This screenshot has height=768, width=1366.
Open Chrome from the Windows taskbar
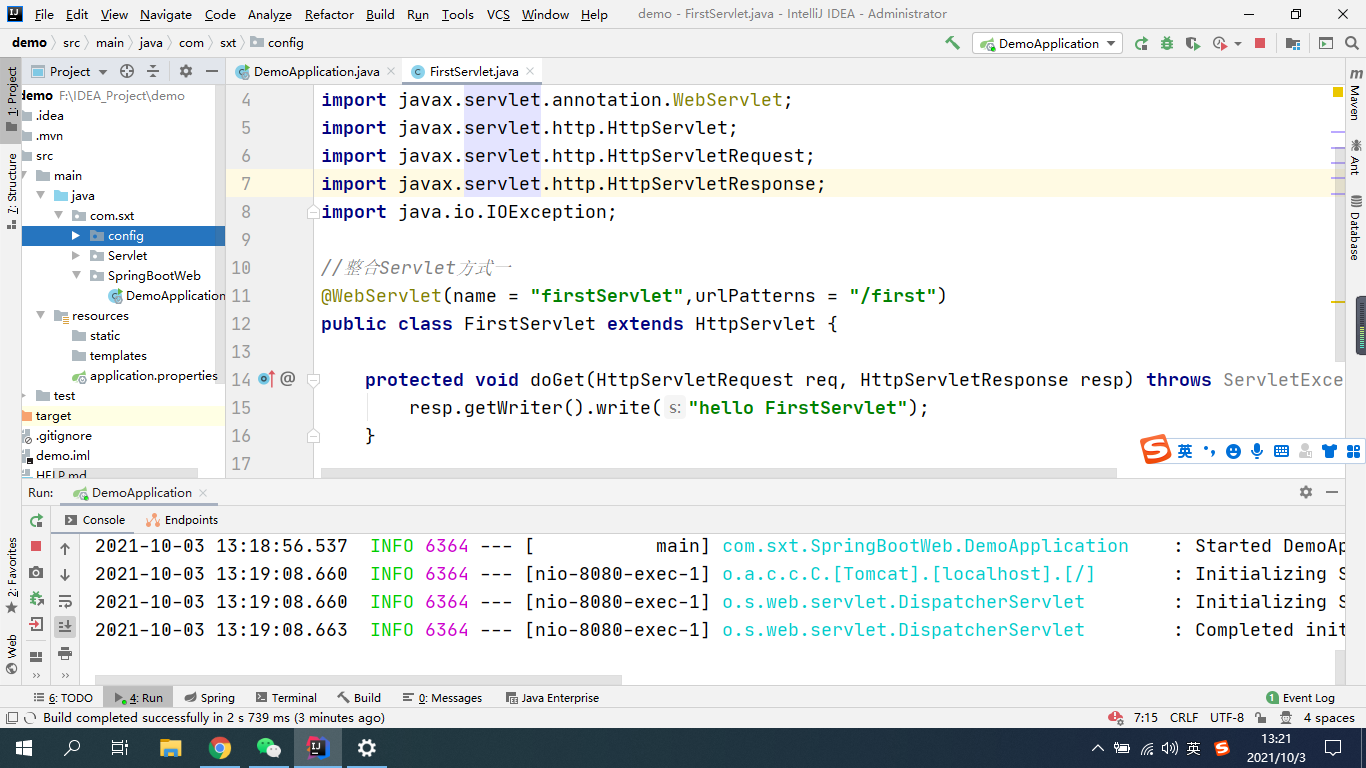coord(220,747)
